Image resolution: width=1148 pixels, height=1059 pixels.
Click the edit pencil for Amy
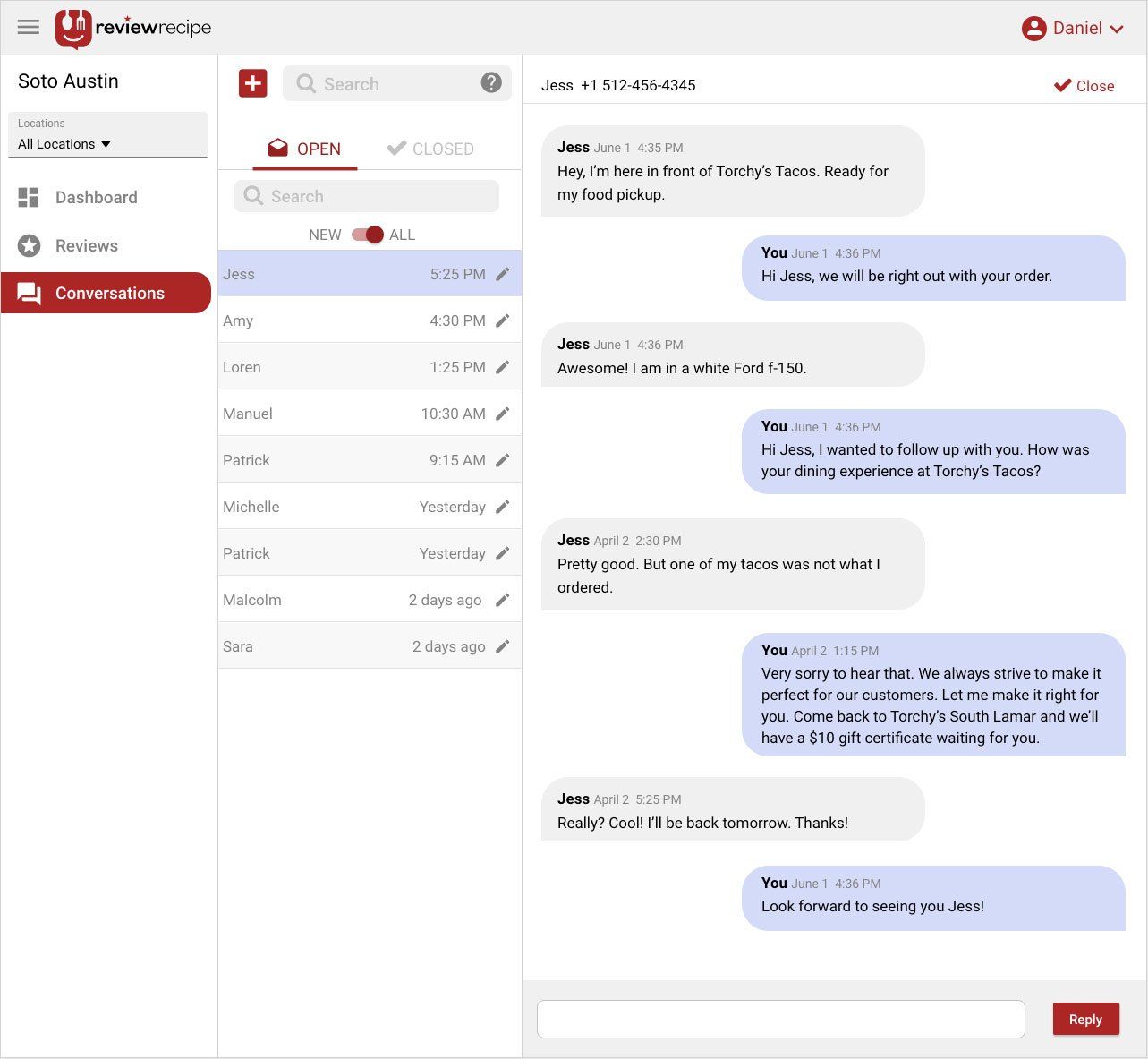pos(503,320)
